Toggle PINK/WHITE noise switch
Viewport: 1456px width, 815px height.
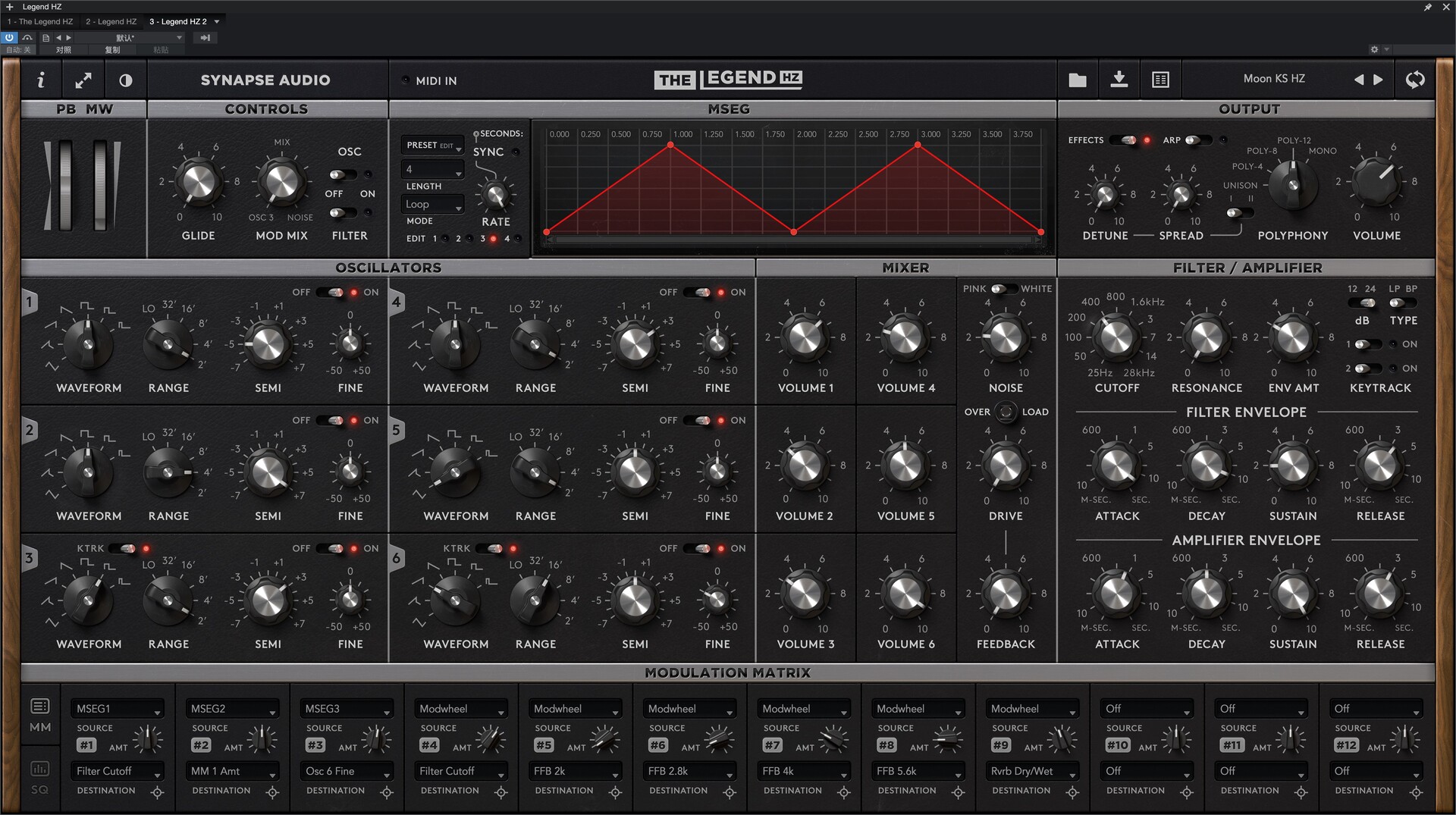coord(1003,289)
